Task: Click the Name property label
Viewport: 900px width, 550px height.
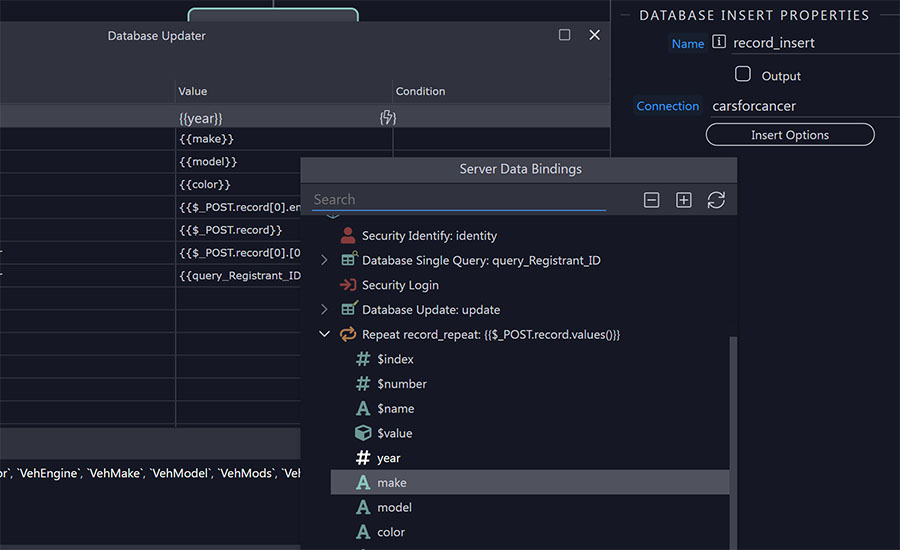Action: click(x=688, y=44)
